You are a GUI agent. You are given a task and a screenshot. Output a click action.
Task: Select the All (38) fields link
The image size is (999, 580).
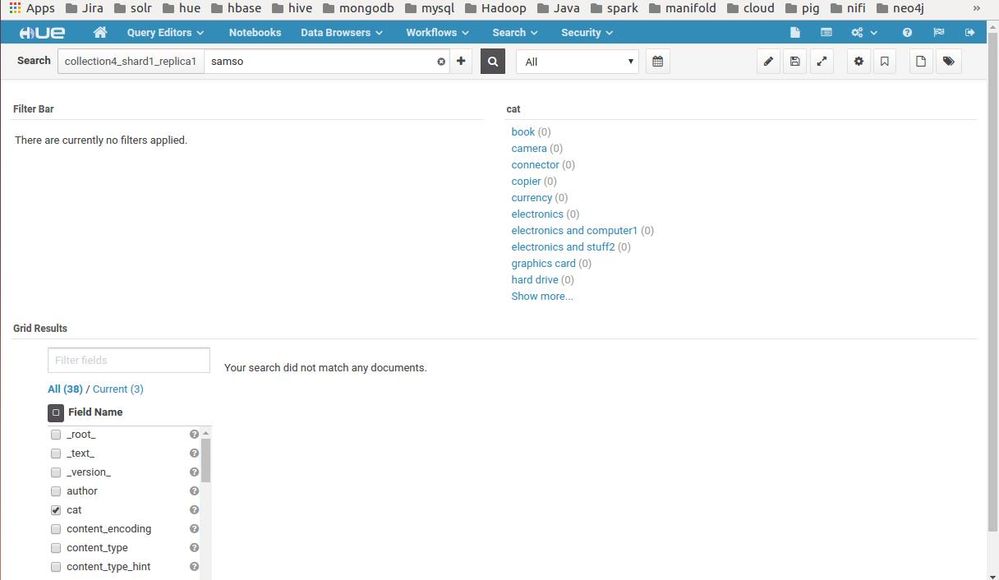[65, 389]
